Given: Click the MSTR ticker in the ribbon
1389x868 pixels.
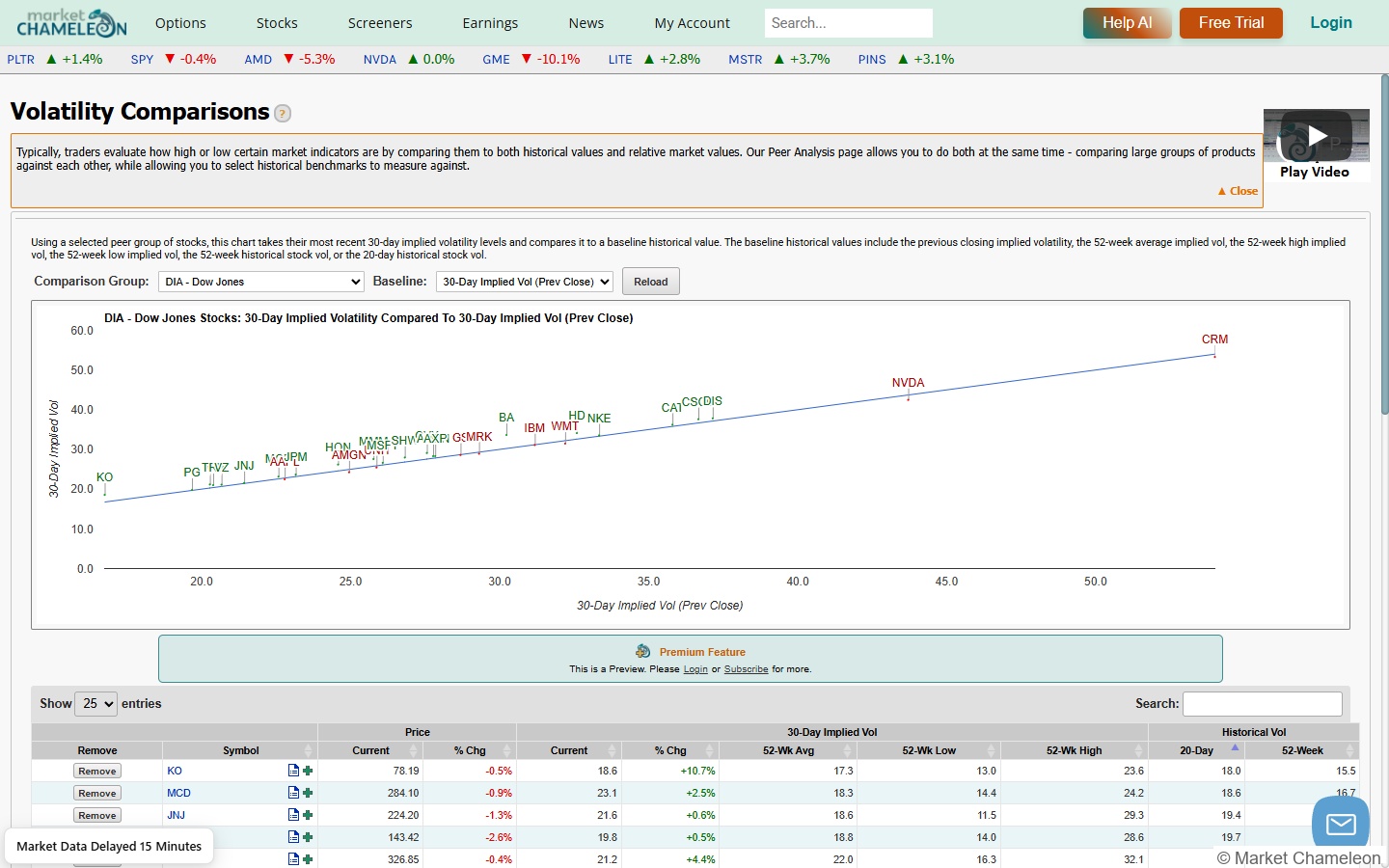Looking at the screenshot, I should pyautogui.click(x=746, y=60).
